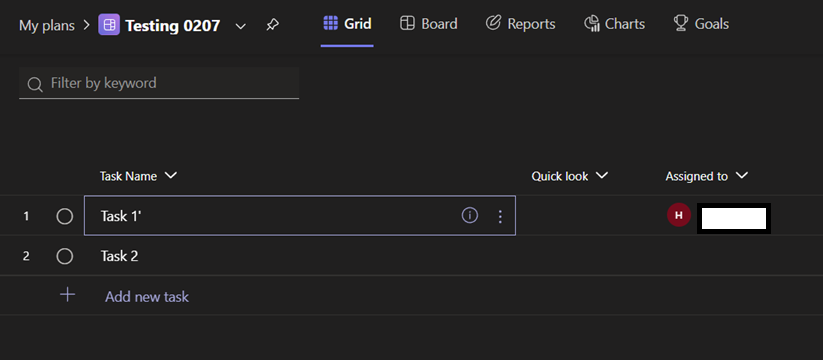Mark Task 2 as complete
The height and width of the screenshot is (360, 823).
point(65,256)
